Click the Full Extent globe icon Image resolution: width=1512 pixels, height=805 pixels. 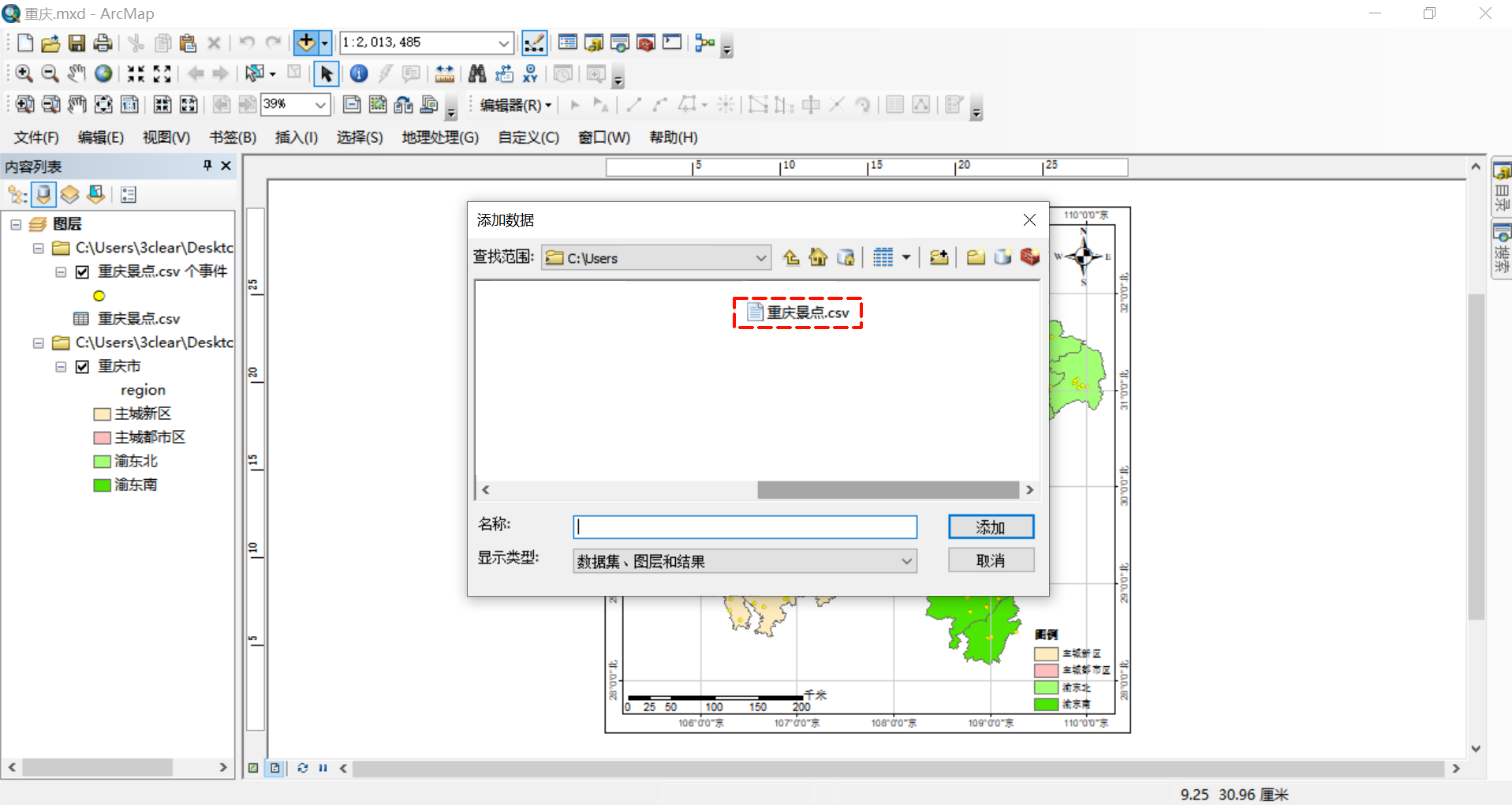103,73
